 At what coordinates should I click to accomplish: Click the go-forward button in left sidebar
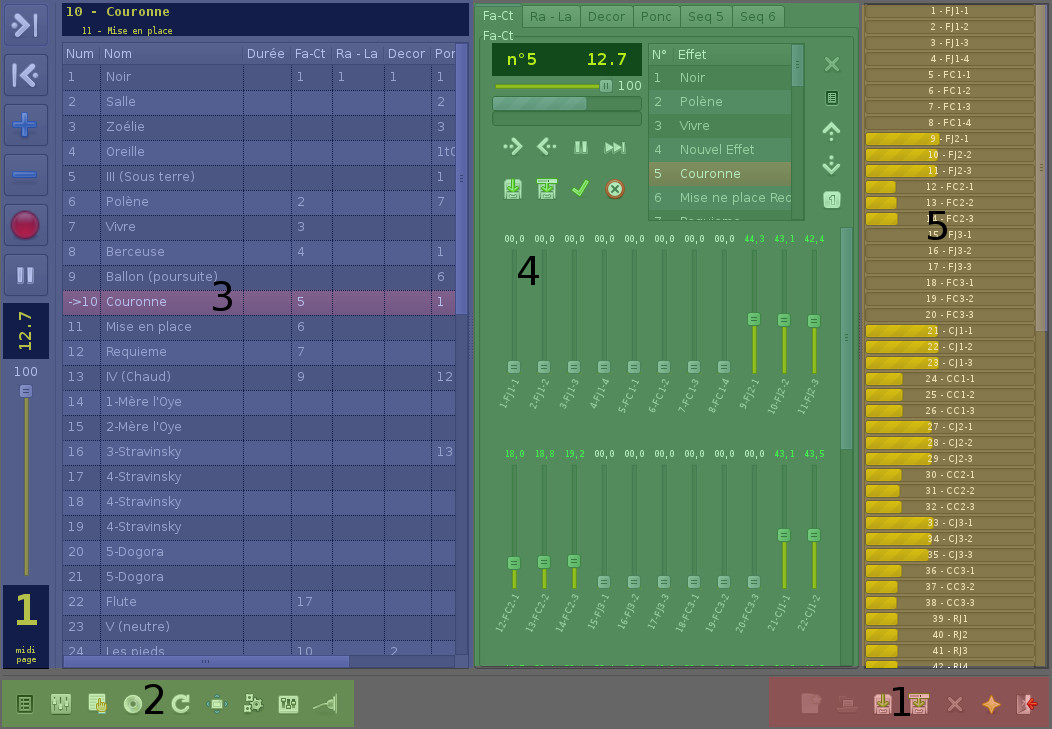click(25, 25)
